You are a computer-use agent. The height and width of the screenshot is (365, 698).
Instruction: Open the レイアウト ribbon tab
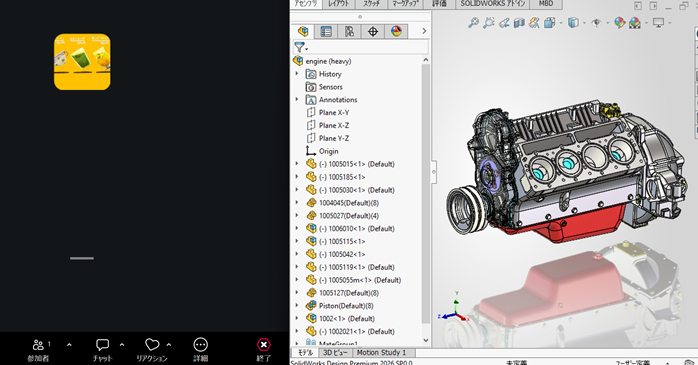pos(339,4)
